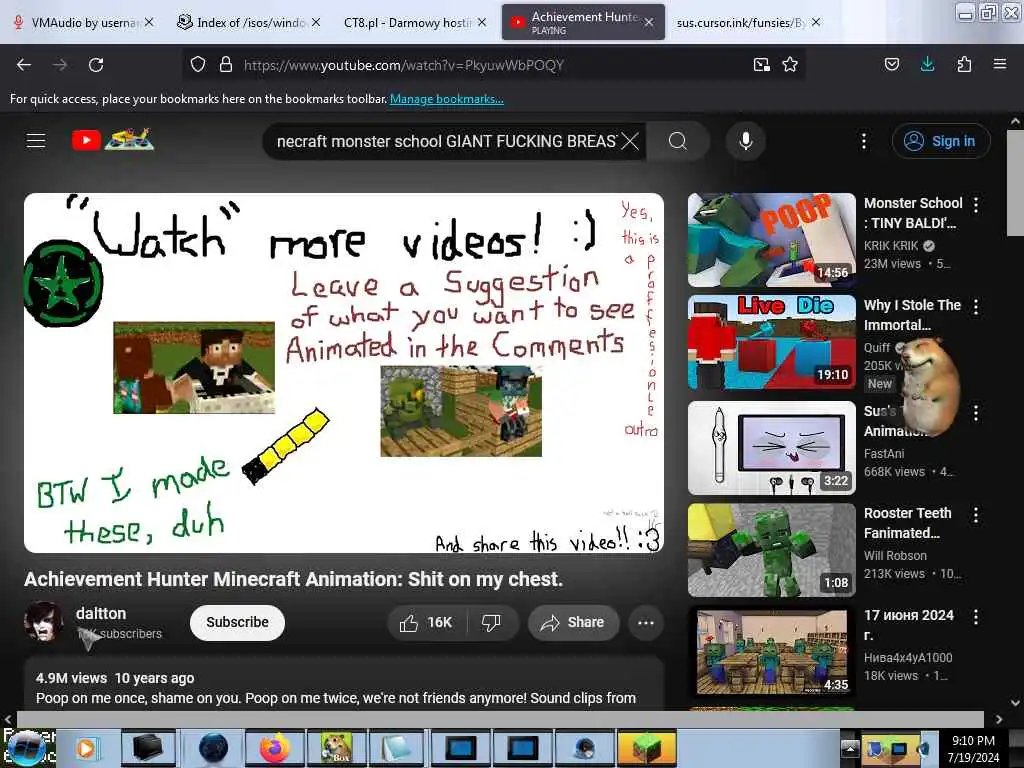Go back to the previous page
This screenshot has width=1024, height=768.
(24, 65)
